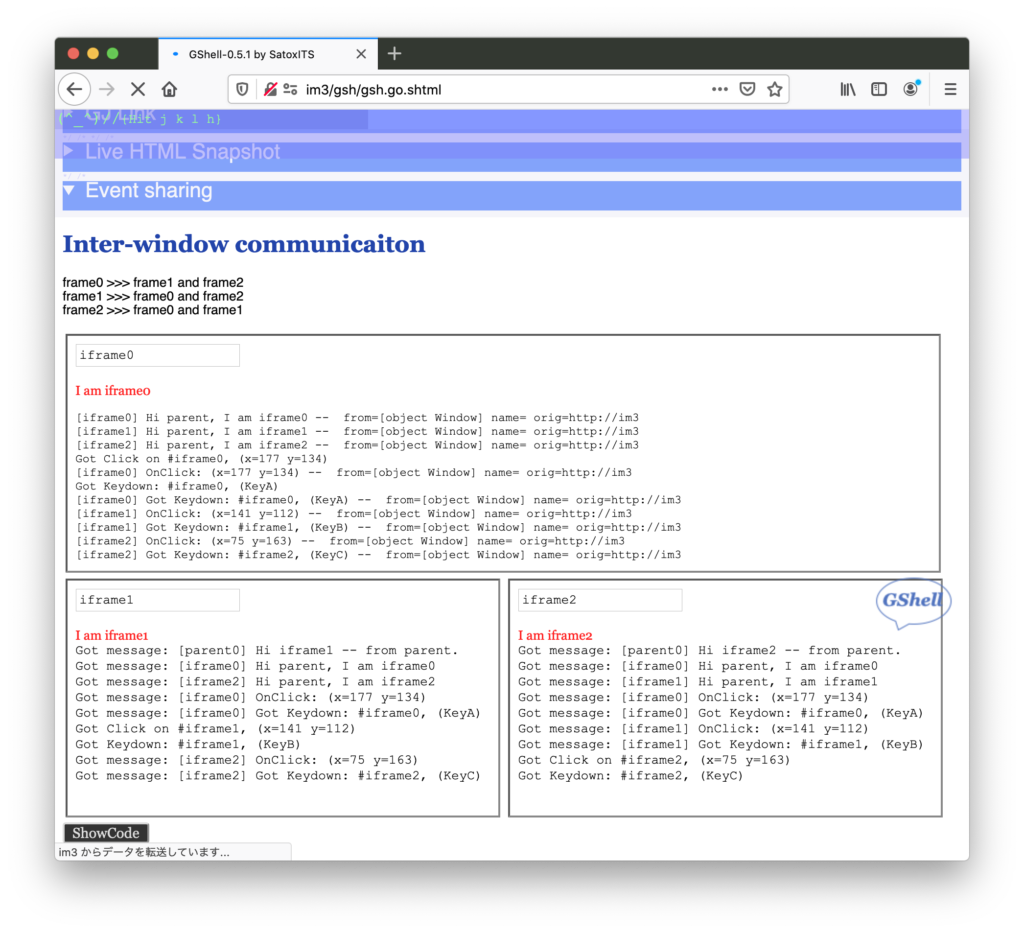The height and width of the screenshot is (933, 1024).
Task: Stop loading the page
Action: click(138, 89)
